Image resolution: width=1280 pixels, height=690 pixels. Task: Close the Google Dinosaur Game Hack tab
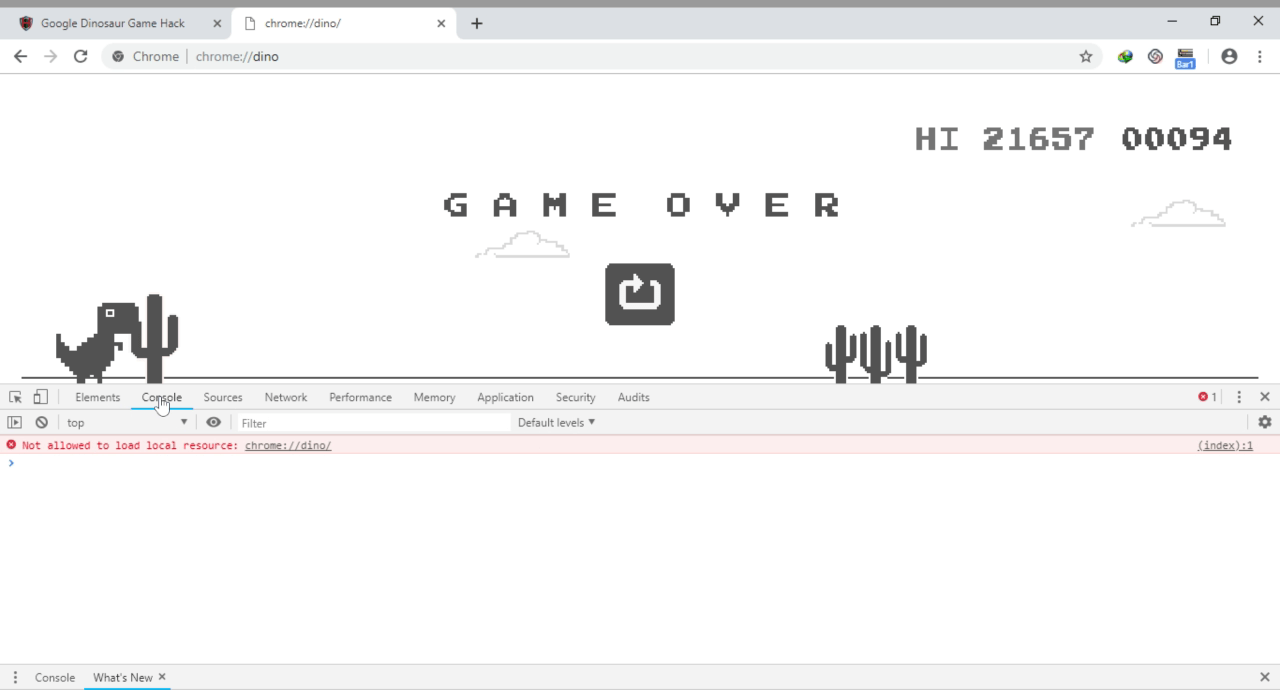tap(217, 23)
